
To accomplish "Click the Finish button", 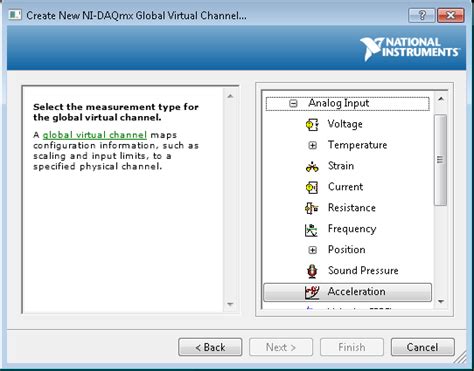I will pyautogui.click(x=352, y=347).
